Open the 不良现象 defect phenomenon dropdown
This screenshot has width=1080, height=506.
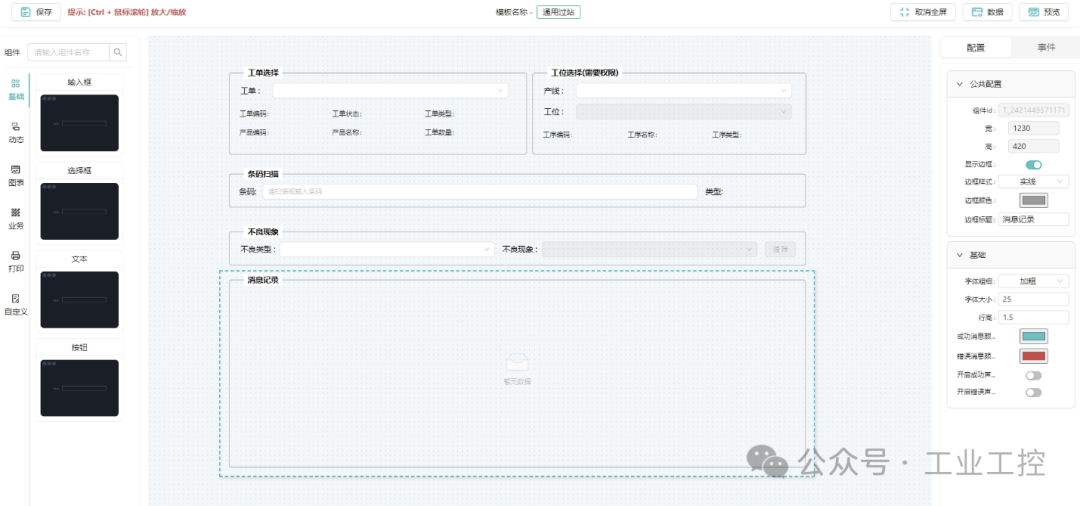coord(650,249)
